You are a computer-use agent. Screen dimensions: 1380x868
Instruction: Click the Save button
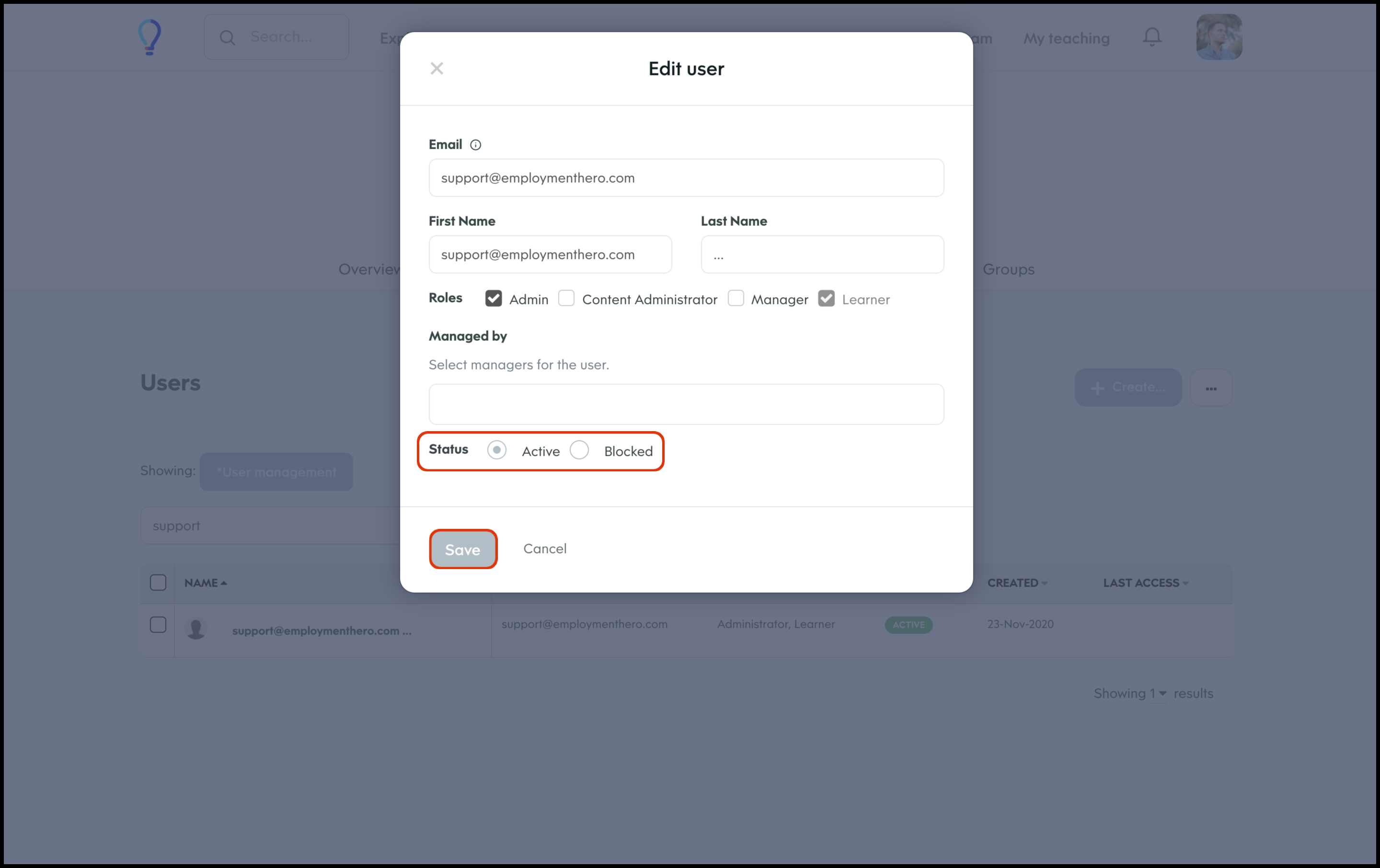[x=463, y=549]
